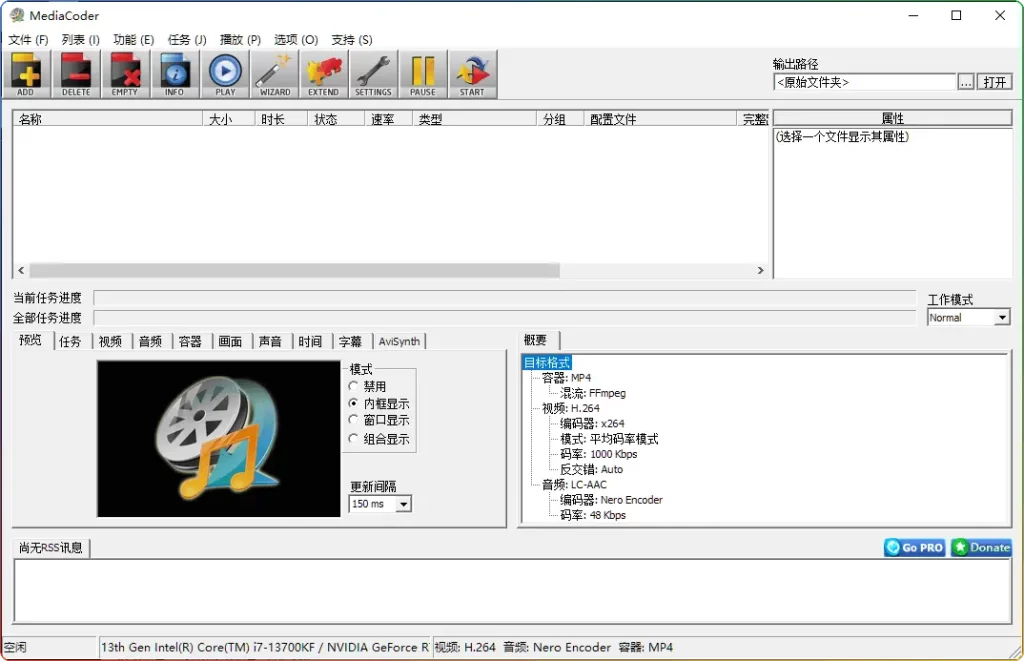Viewport: 1024px width, 661px height.
Task: Open the EXTEND toolbar icon
Action: pyautogui.click(x=324, y=74)
